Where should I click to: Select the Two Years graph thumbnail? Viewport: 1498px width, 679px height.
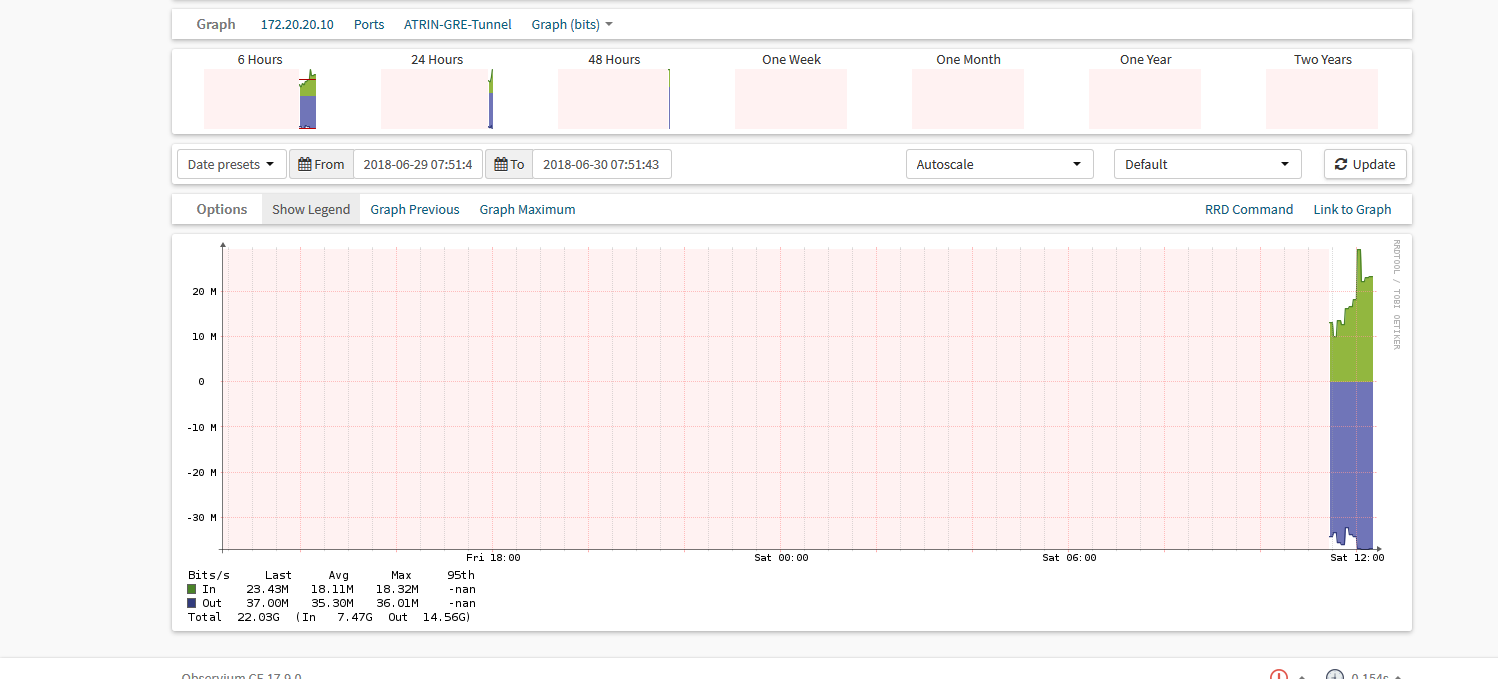pos(1322,99)
